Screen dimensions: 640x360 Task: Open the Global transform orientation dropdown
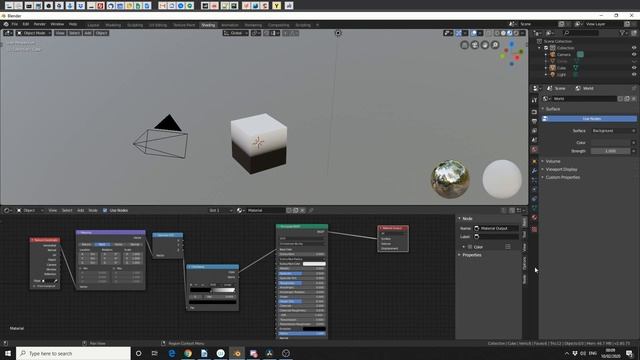tap(236, 33)
